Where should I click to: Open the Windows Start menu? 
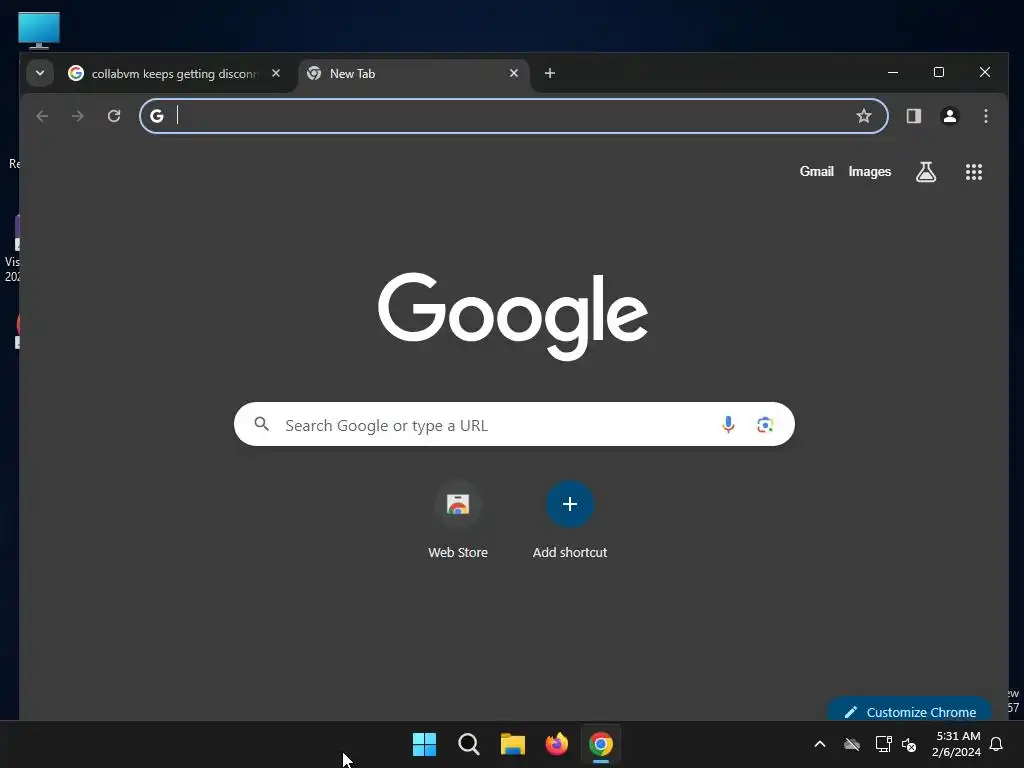(x=424, y=744)
